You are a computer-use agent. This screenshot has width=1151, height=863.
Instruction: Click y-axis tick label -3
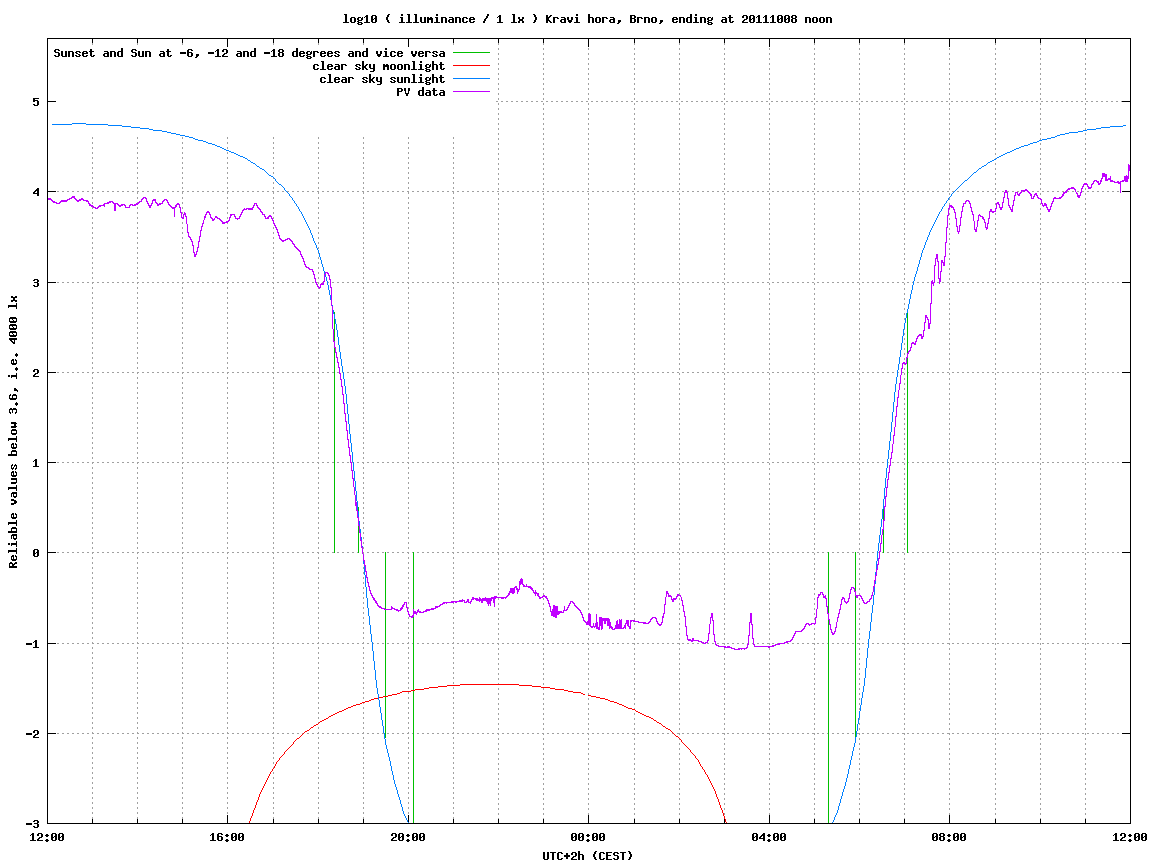[33, 824]
